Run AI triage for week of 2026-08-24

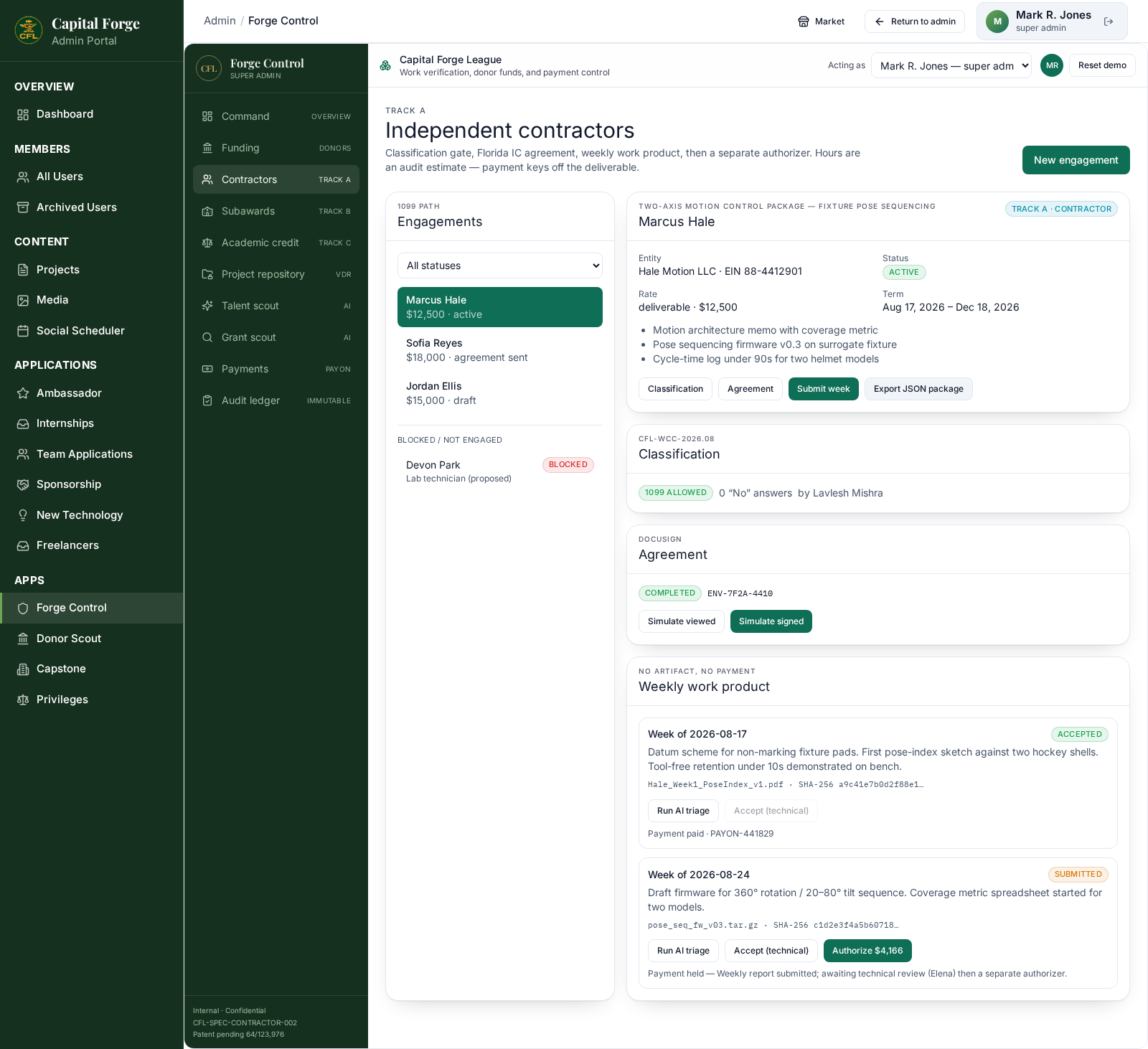click(x=683, y=951)
